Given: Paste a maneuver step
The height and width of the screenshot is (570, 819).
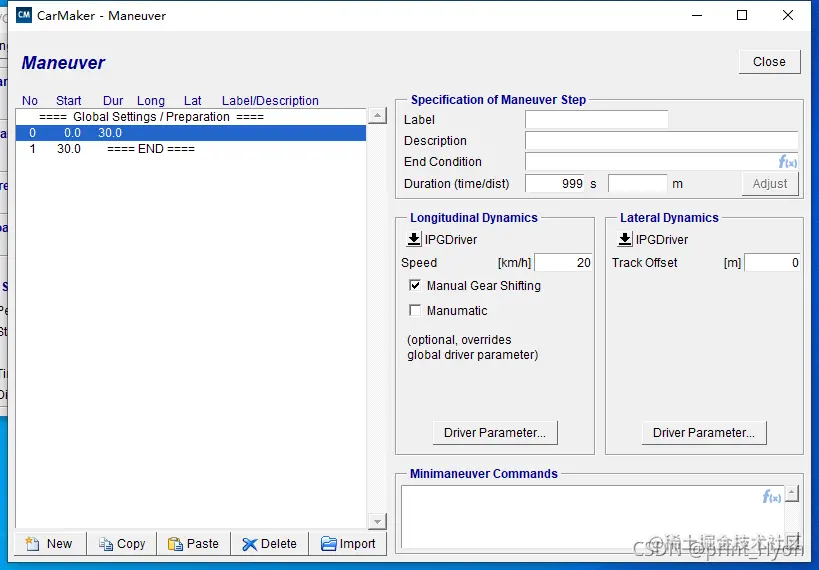Looking at the screenshot, I should click(x=194, y=544).
